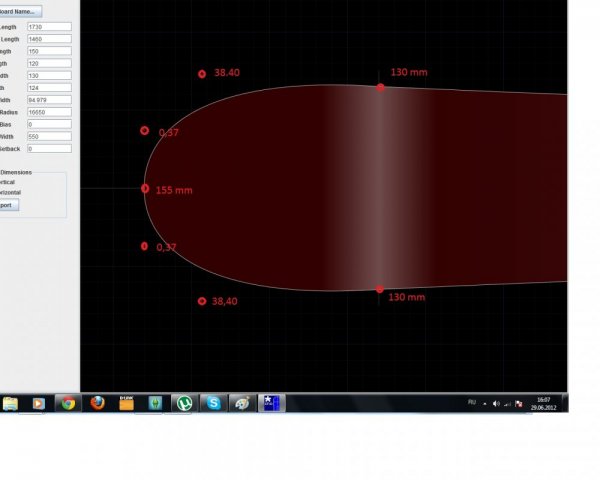This screenshot has height=480, width=600.
Task: Select upper 38.40 curve handle point
Action: (x=202, y=74)
